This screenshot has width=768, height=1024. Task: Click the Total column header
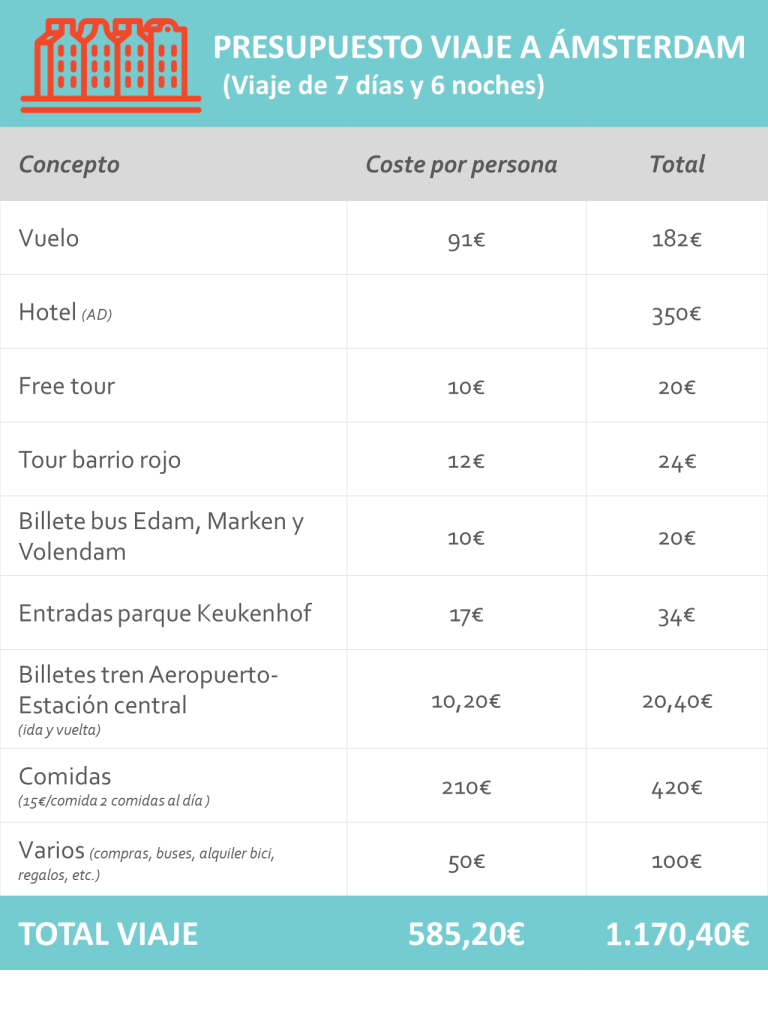[677, 164]
